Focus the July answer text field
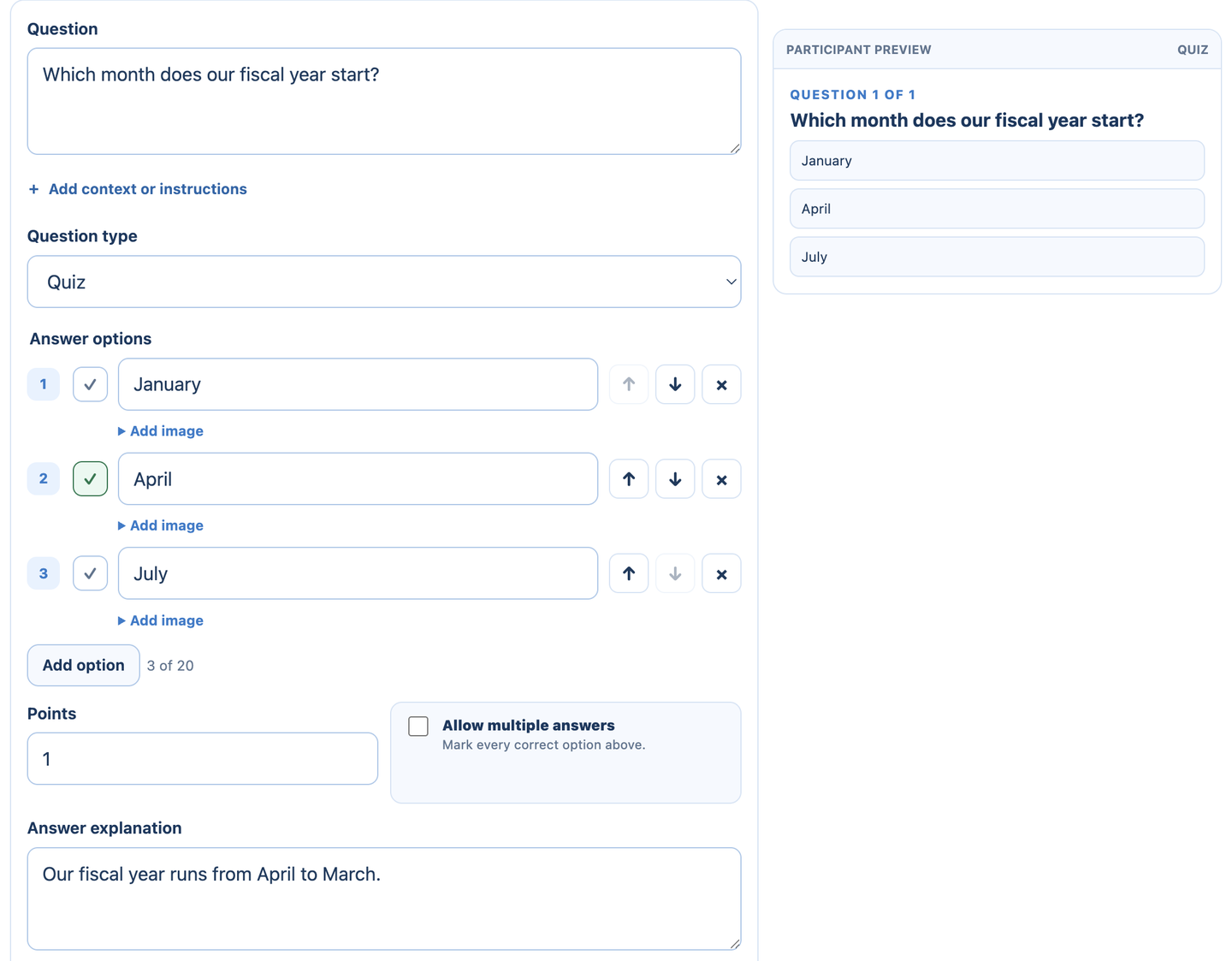 [x=358, y=573]
